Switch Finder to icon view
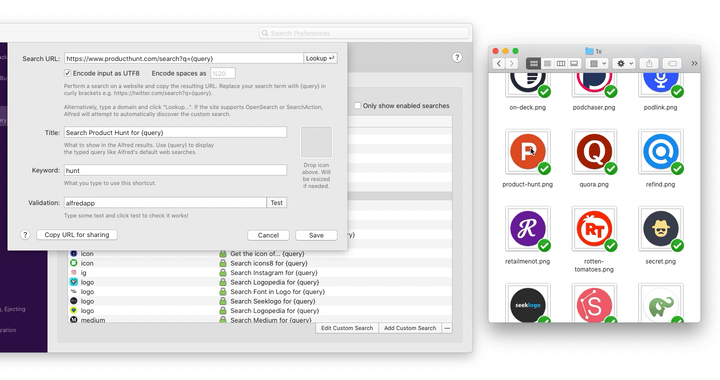Image resolution: width=720 pixels, height=380 pixels. [534, 64]
